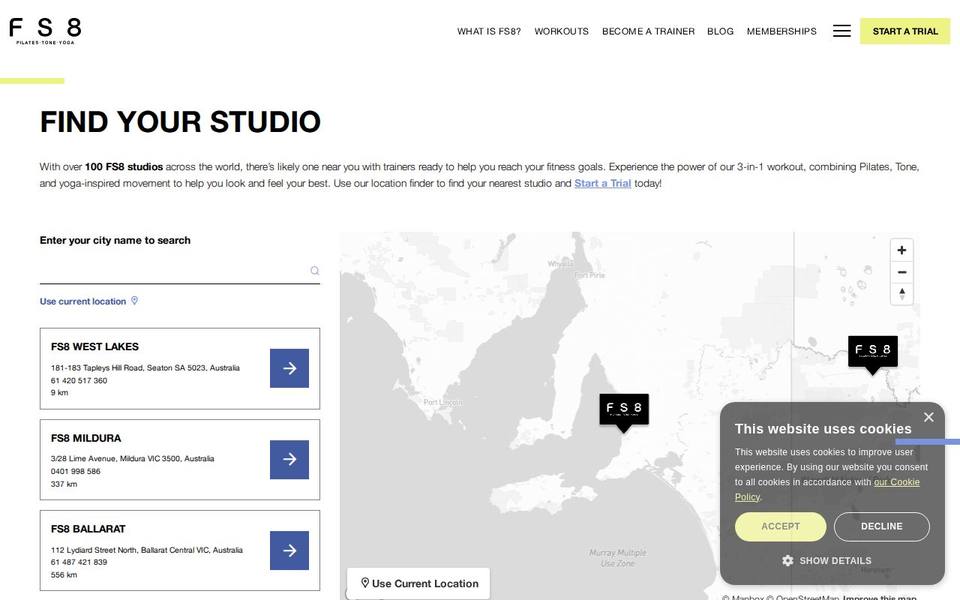Select the FS8 map marker near Mildura
Image resolution: width=960 pixels, height=600 pixels.
872,354
